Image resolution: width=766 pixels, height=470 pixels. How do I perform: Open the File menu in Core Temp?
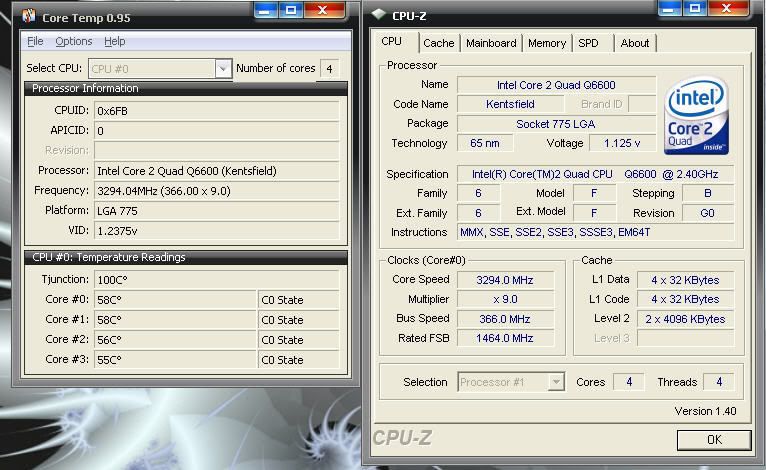coord(35,42)
